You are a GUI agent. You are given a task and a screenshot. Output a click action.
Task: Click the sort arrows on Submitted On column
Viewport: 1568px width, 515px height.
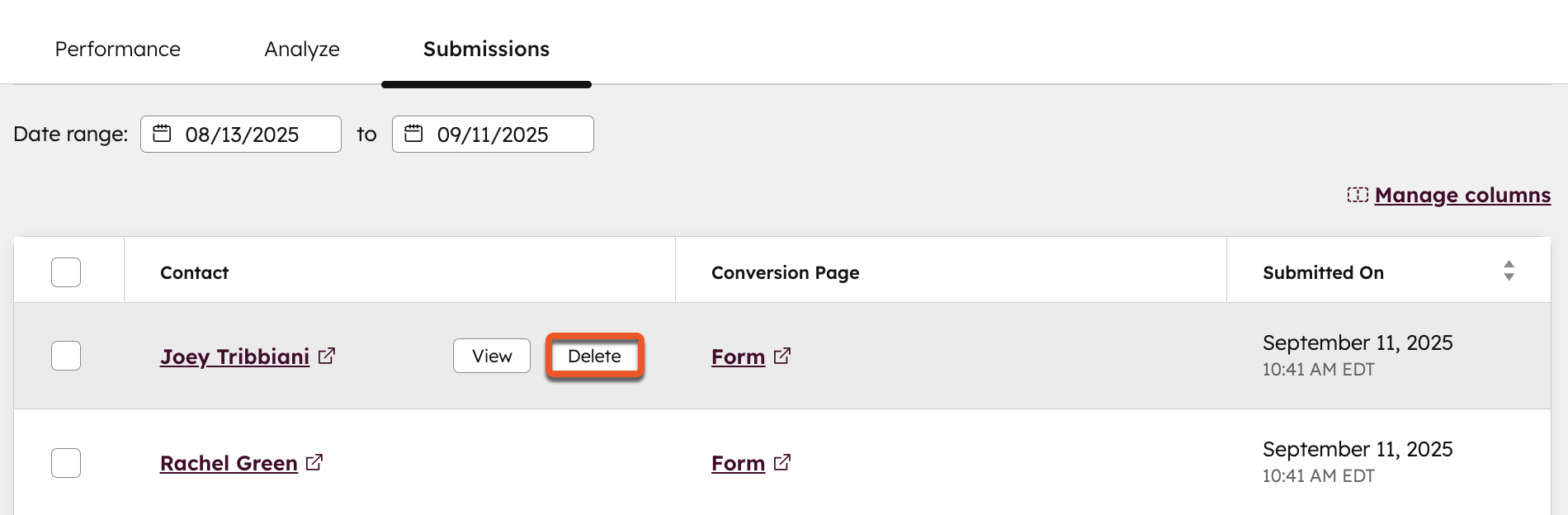1509,269
